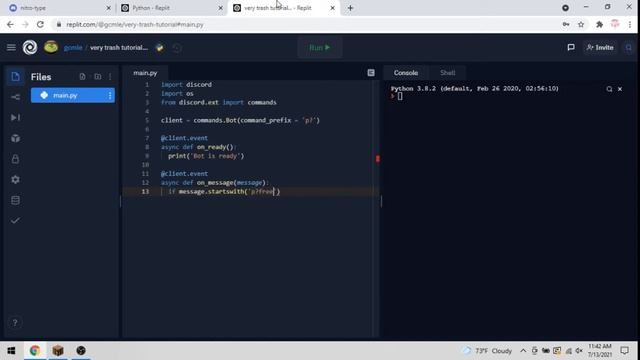Screen dimensions: 640x360
Task: Open the Replit hamburger menu
Action: pyautogui.click(x=11, y=48)
